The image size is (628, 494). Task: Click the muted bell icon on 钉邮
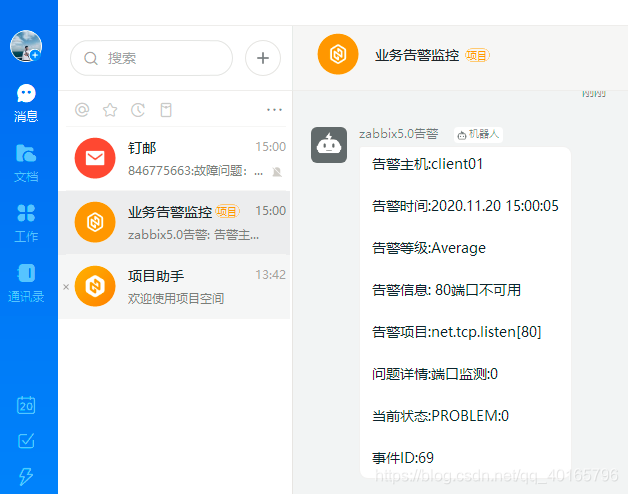click(277, 172)
